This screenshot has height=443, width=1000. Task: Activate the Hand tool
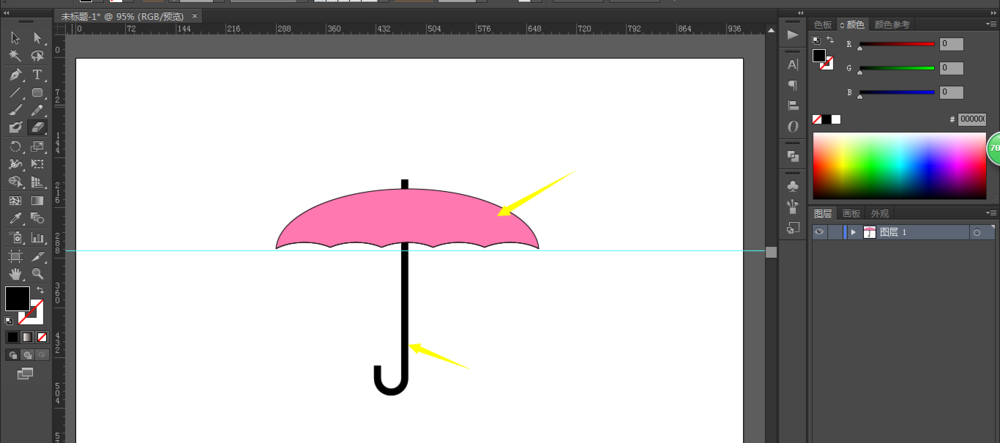point(16,273)
